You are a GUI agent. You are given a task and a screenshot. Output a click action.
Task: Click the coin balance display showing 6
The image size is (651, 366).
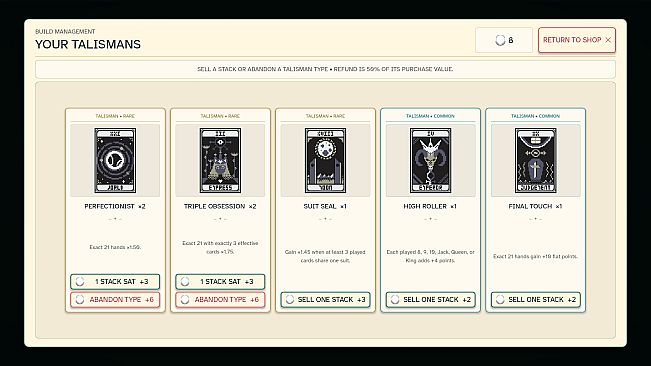(x=504, y=40)
